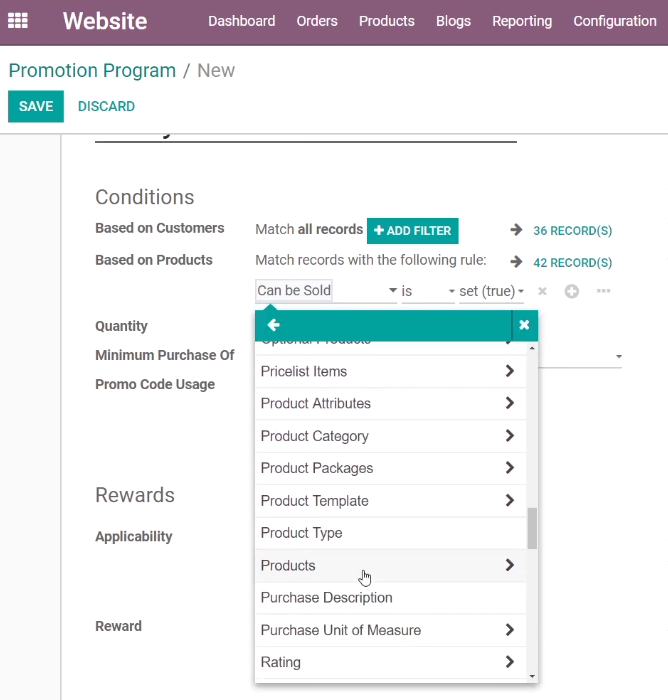Expand Product Category chevron
The height and width of the screenshot is (700, 668).
coord(509,435)
